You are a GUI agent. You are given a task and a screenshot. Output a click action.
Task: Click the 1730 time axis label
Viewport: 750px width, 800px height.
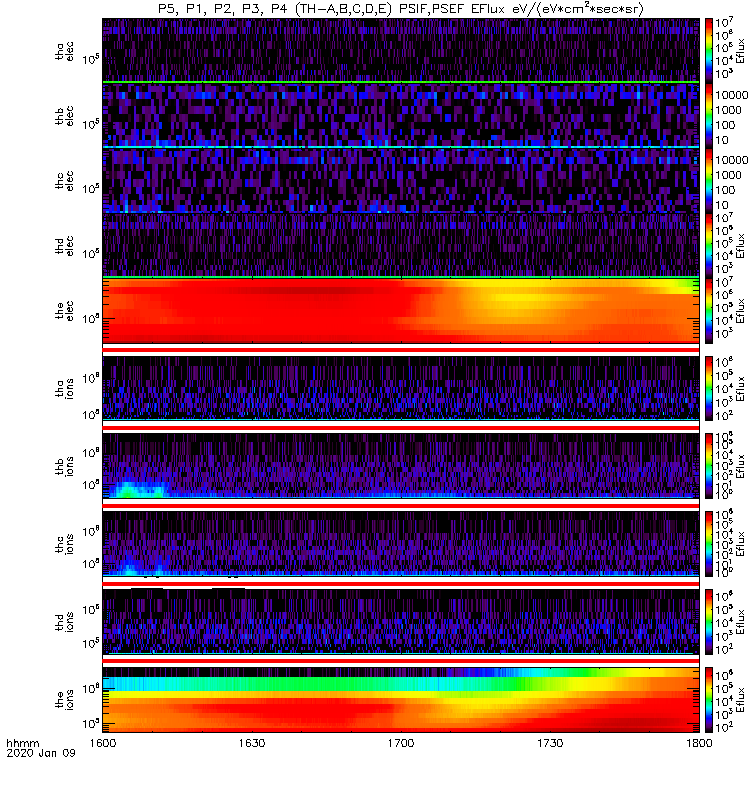(550, 743)
